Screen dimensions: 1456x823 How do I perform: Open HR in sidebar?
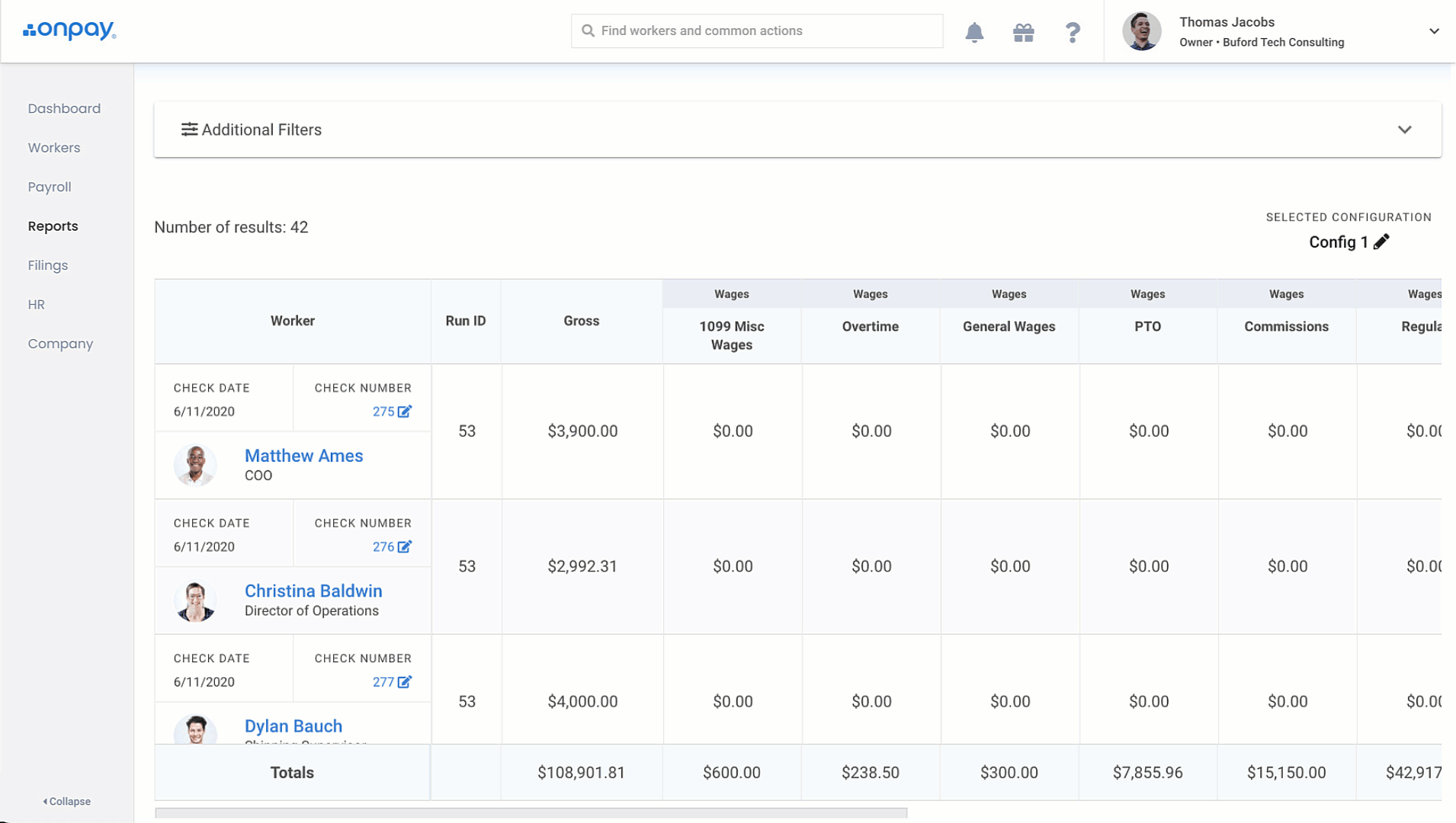coord(37,305)
